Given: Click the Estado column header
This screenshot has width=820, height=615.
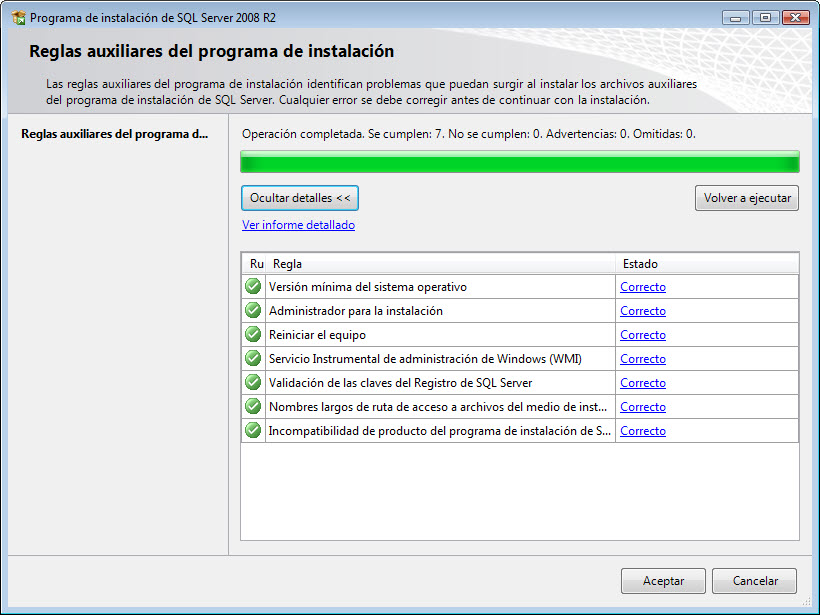Looking at the screenshot, I should tap(707, 264).
